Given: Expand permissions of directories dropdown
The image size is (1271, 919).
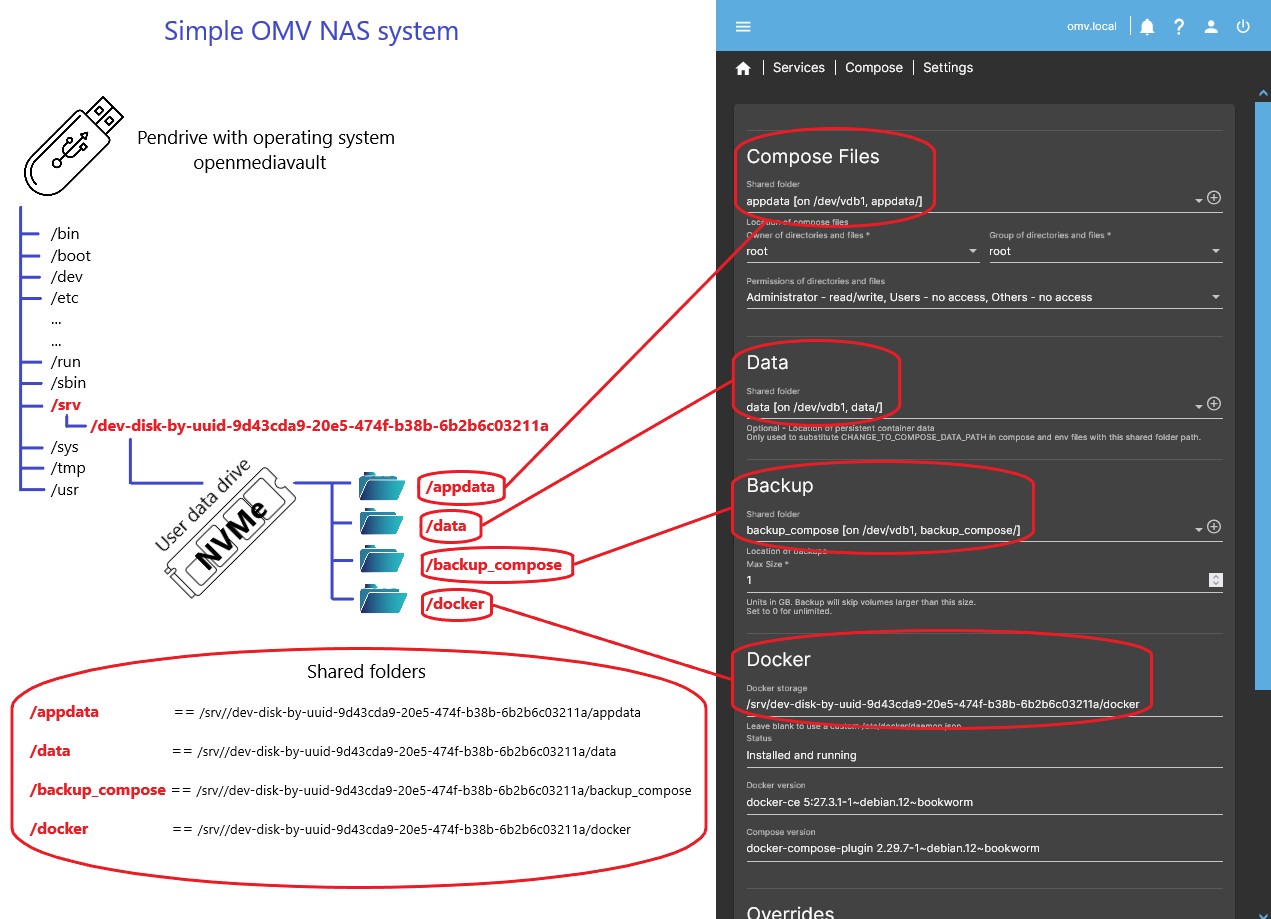Looking at the screenshot, I should click(x=1215, y=298).
